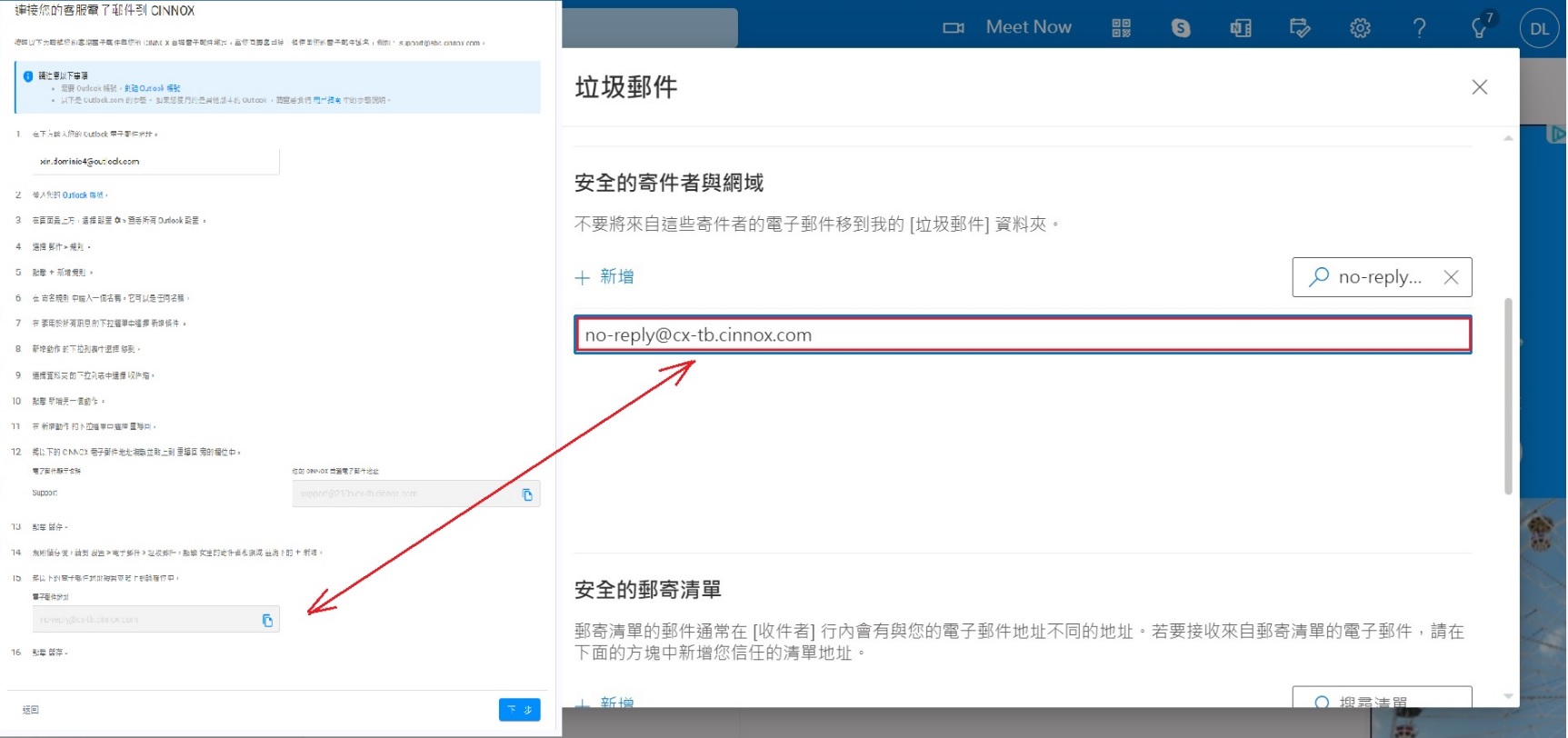The width and height of the screenshot is (1568, 738).
Task: Open the QR code icon in header
Action: tap(1122, 28)
